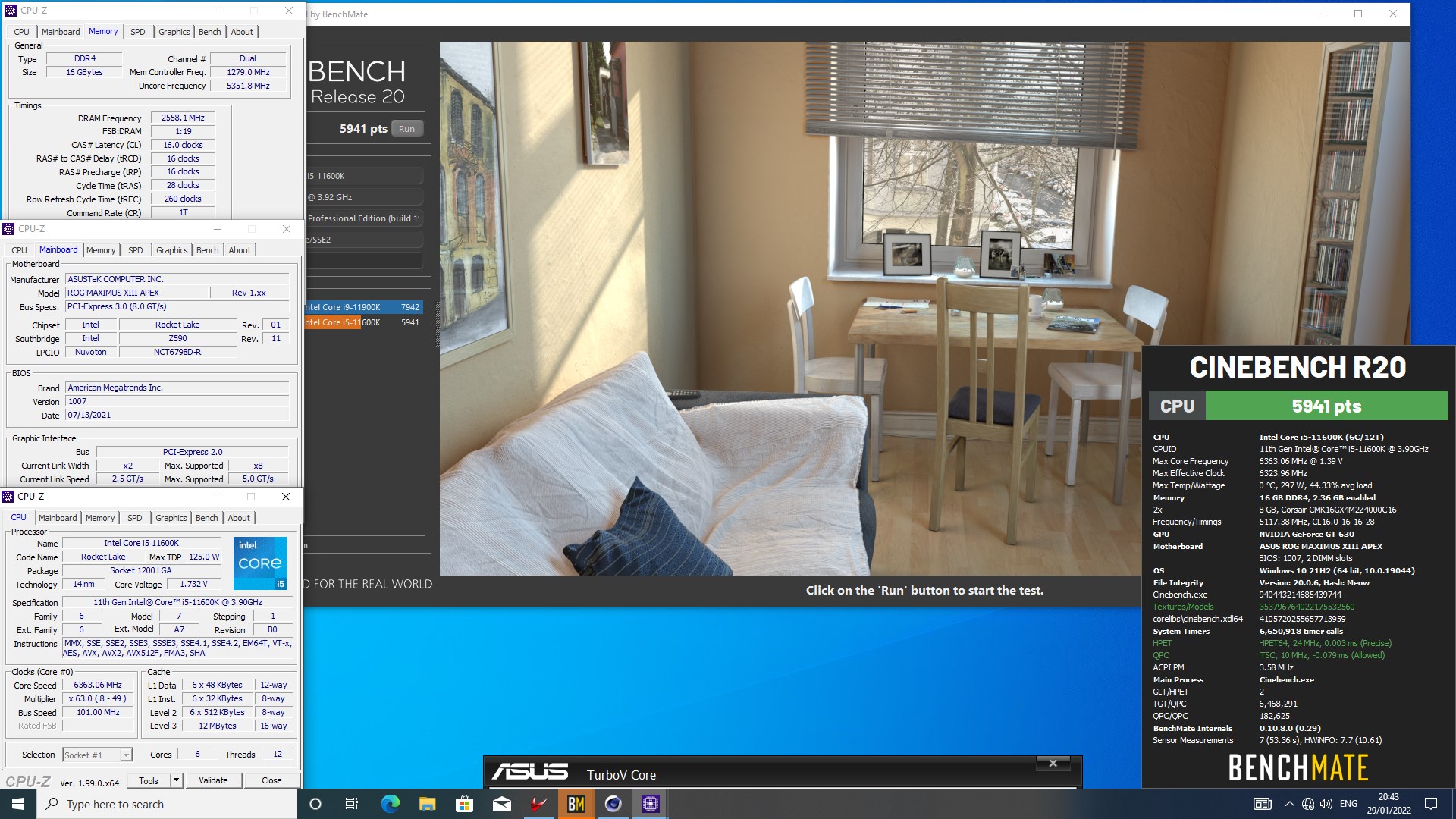Click Name field Intel Core i5 11600K
The width and height of the screenshot is (1456, 819).
tap(141, 543)
